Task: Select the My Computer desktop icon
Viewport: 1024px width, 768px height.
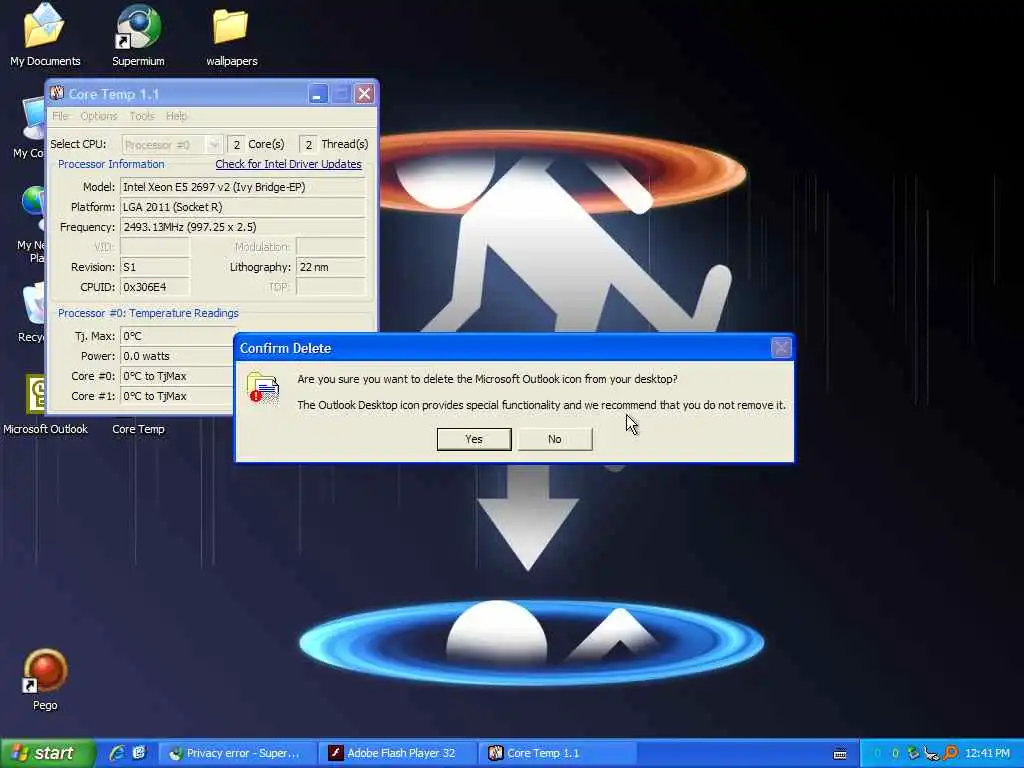Action: (29, 127)
